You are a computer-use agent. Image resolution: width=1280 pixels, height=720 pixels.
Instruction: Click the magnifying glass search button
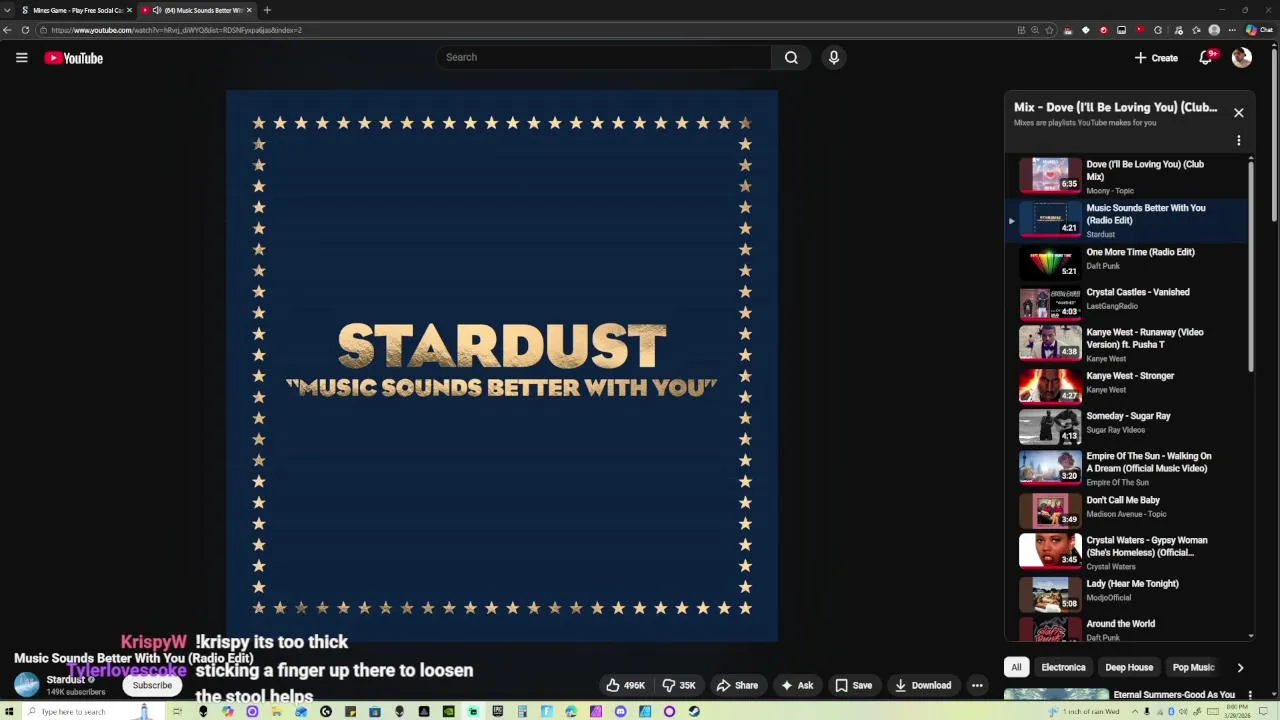point(791,57)
